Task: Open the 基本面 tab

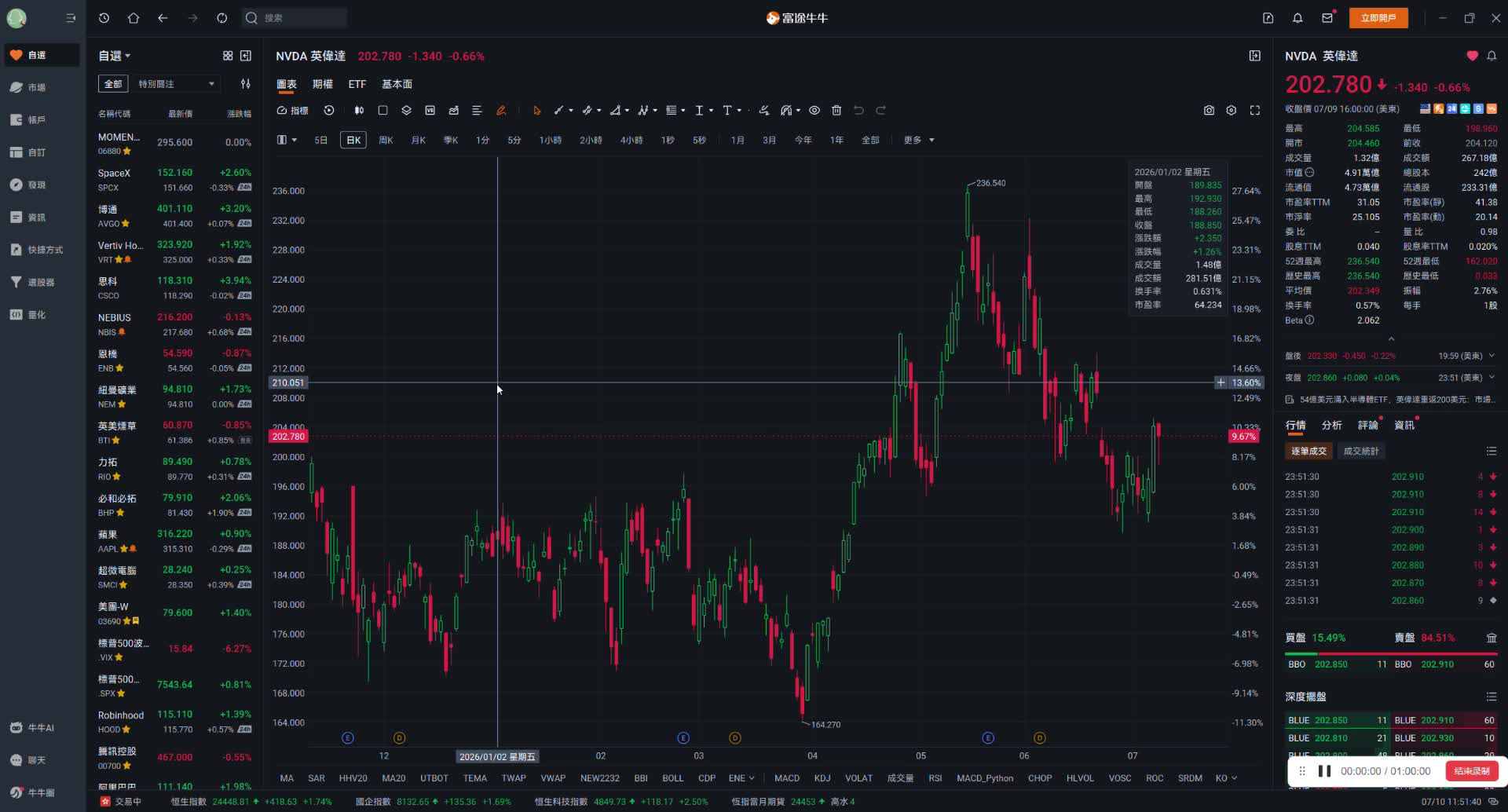Action: pos(397,84)
